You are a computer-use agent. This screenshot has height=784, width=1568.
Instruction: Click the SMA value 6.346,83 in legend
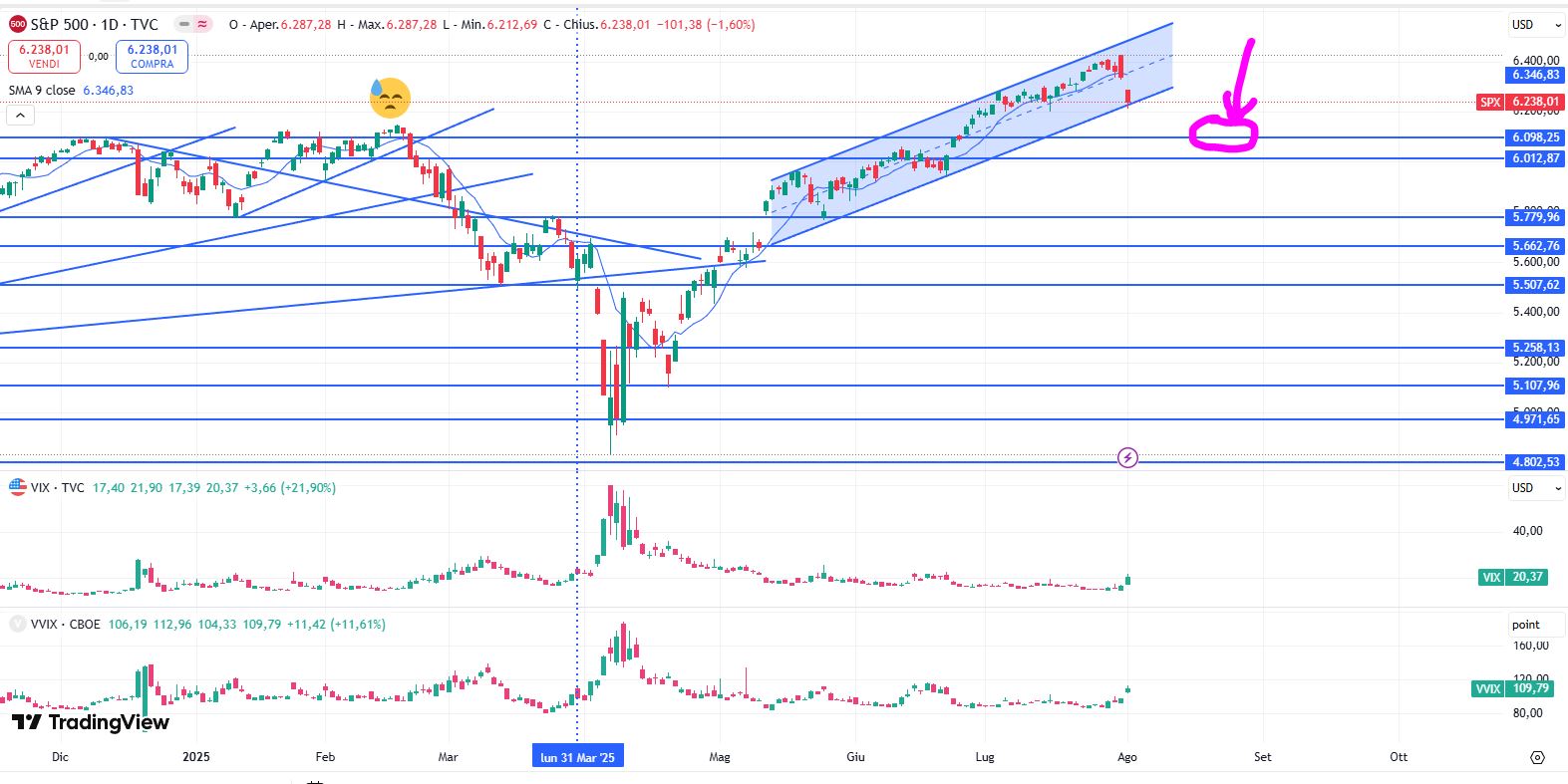tap(108, 90)
